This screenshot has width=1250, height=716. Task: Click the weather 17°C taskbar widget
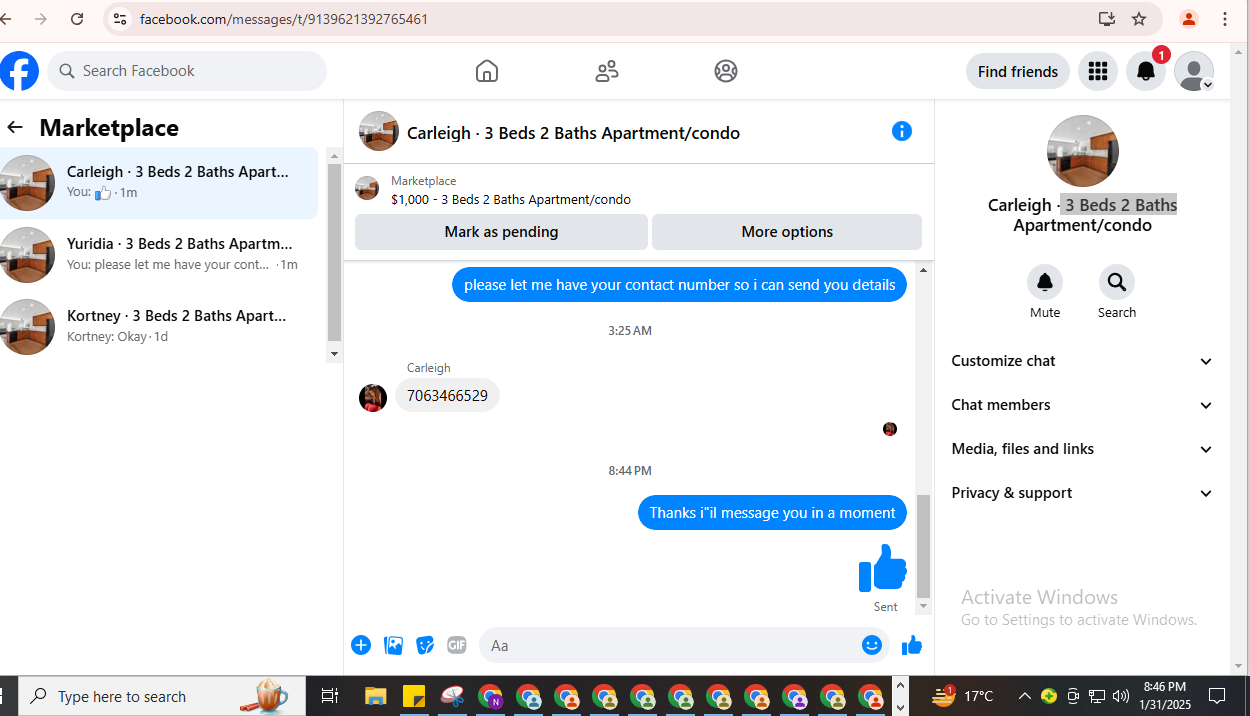(x=963, y=696)
